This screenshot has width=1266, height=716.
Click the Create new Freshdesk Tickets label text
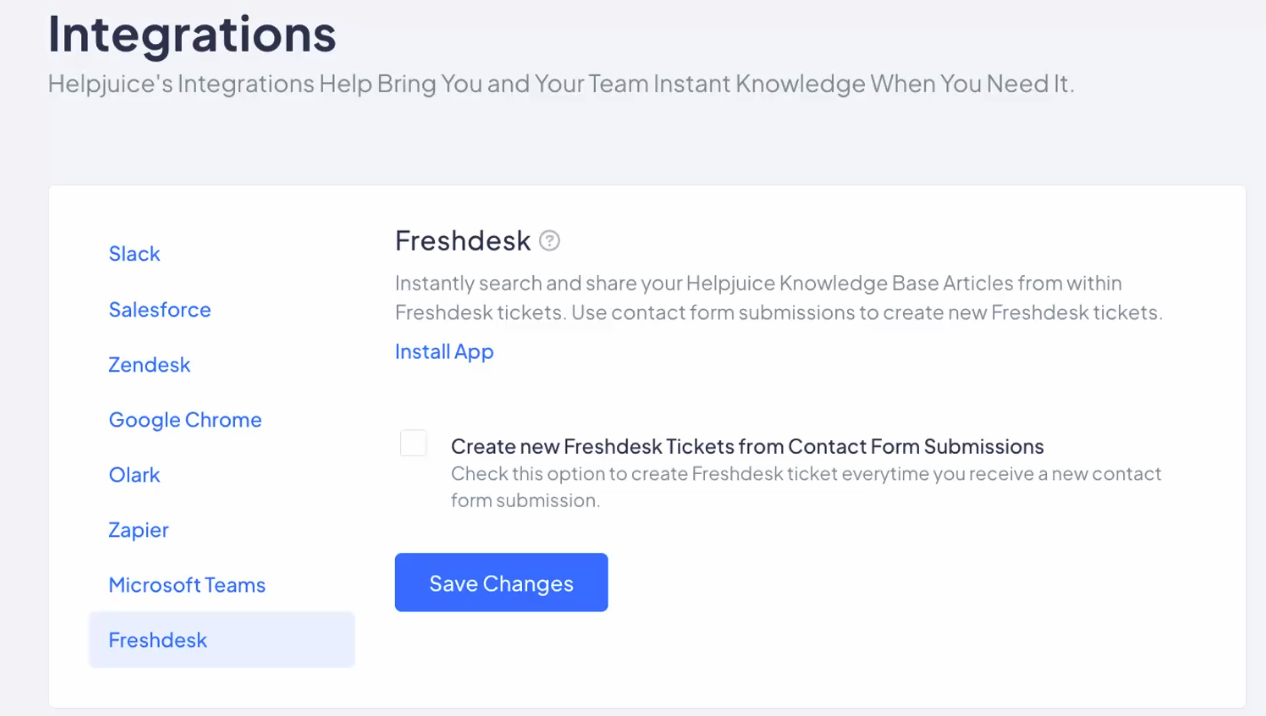(747, 446)
